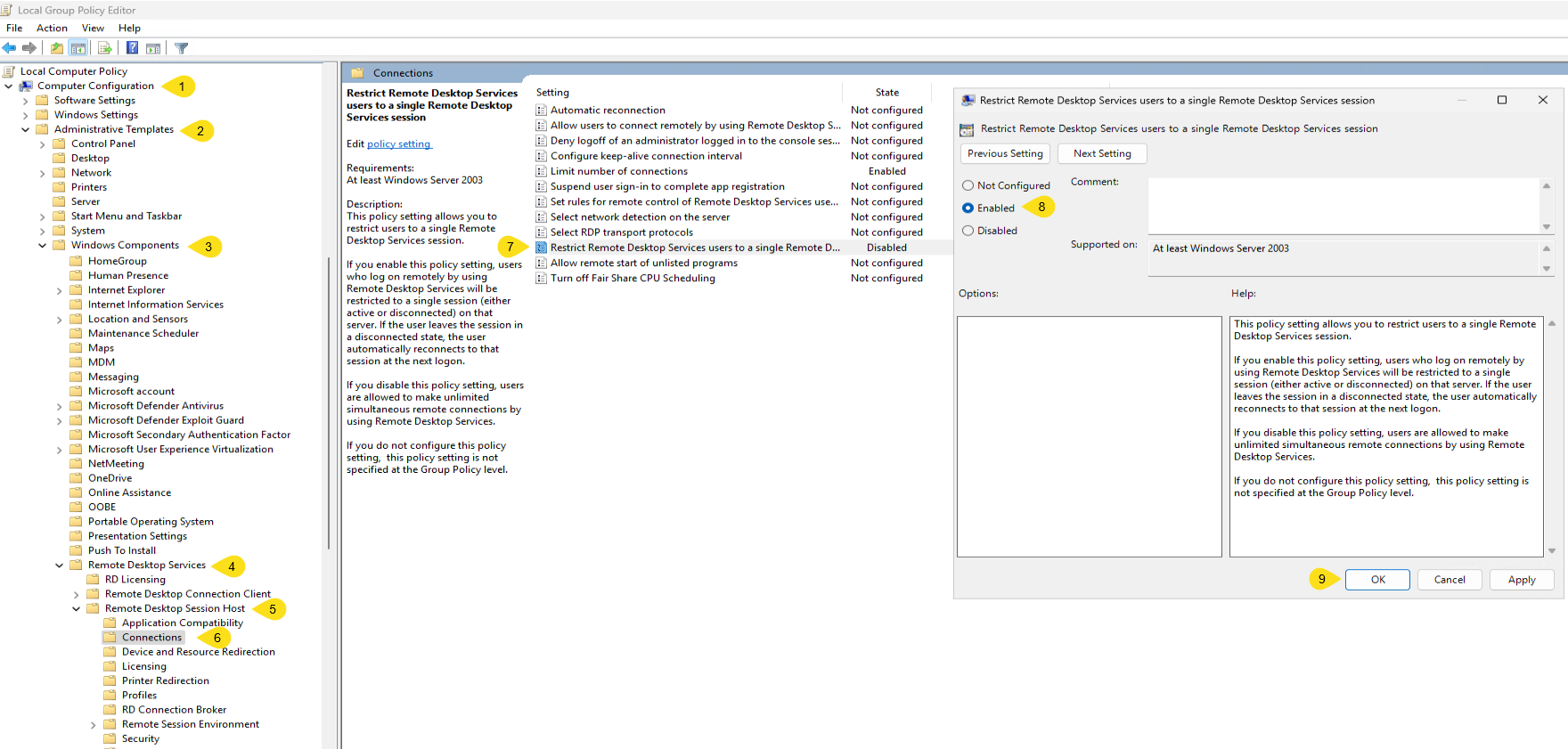Click the OneDrive folder icon in tree
Screen dimensions: 1568x749
click(77, 478)
